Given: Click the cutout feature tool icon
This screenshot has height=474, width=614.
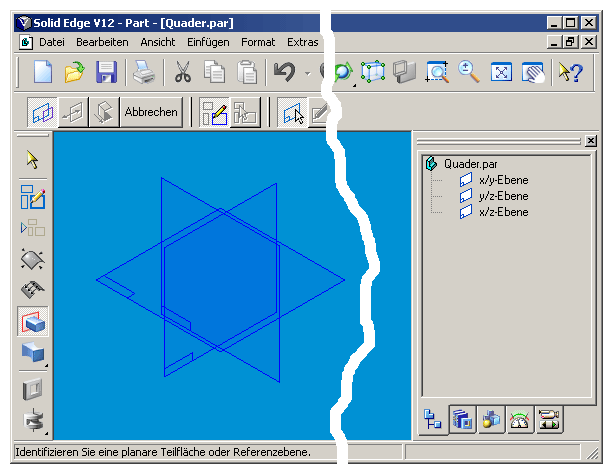Looking at the screenshot, I should [33, 352].
